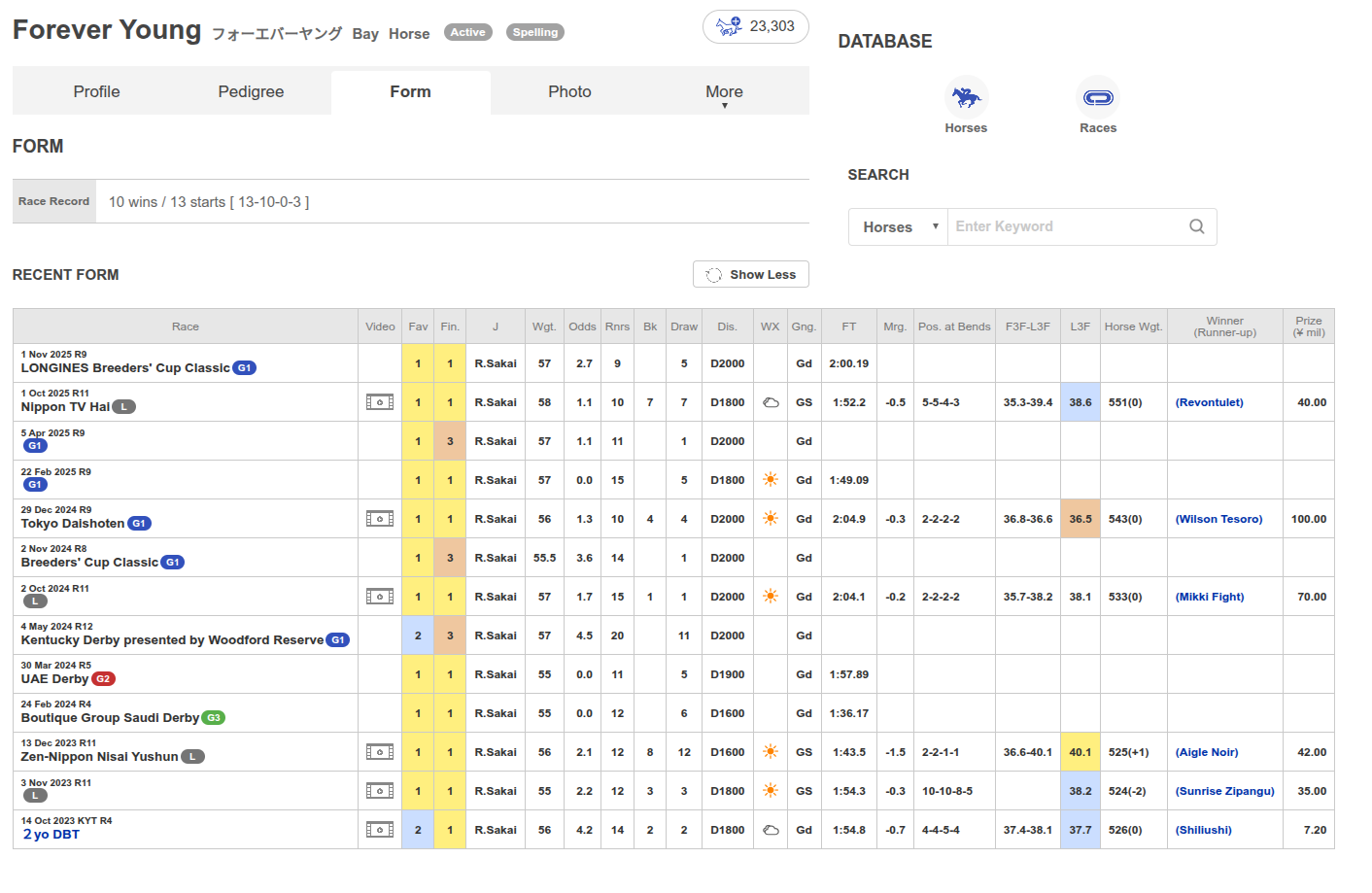This screenshot has height=893, width=1372.
Task: Click the LONGINES Breeders' Cup Classic race name
Action: (125, 368)
